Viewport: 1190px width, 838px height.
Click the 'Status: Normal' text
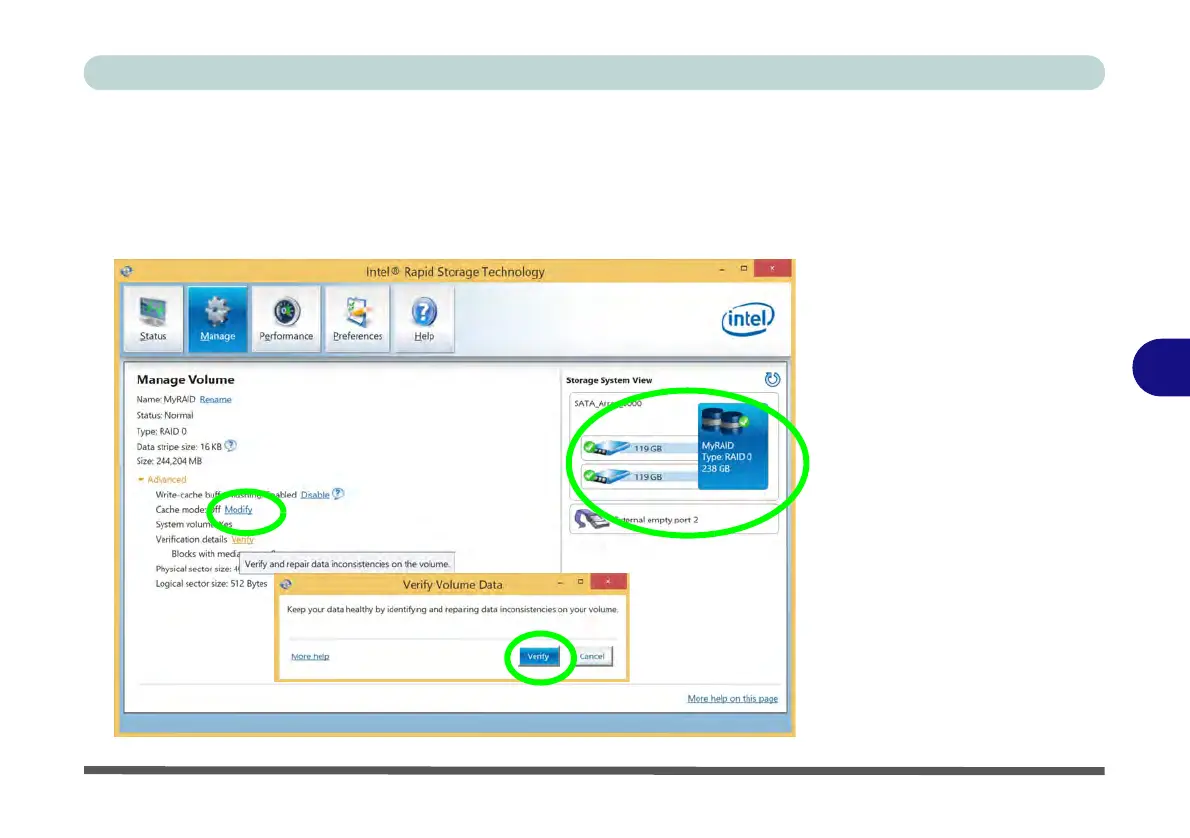pos(165,415)
